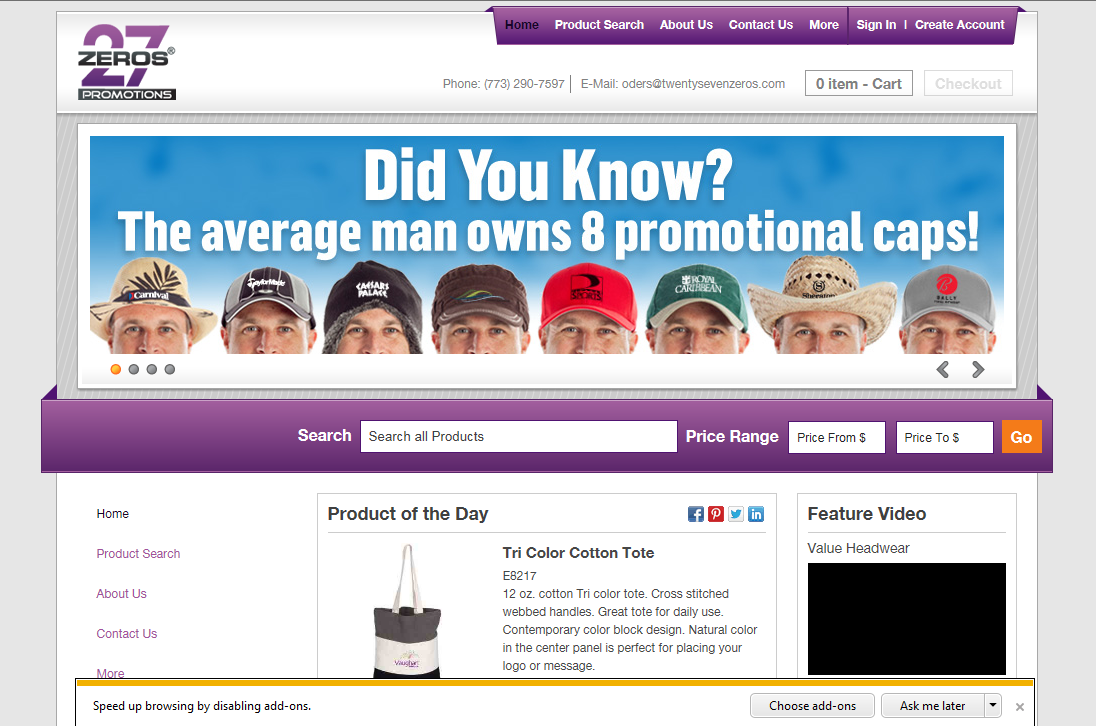Close the add-ons notification bar
Screen dimensions: 1096x726
(1020, 706)
